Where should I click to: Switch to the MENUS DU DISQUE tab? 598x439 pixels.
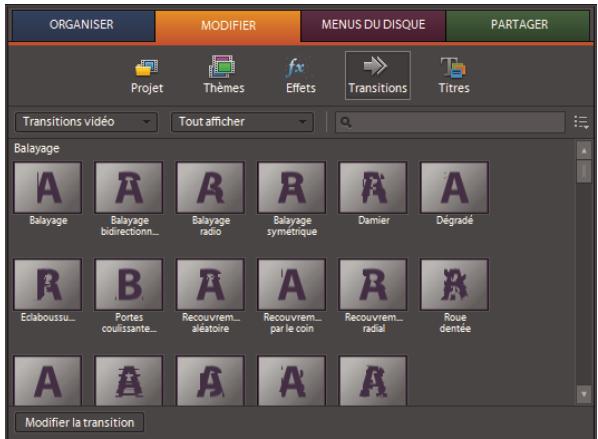pos(373,25)
